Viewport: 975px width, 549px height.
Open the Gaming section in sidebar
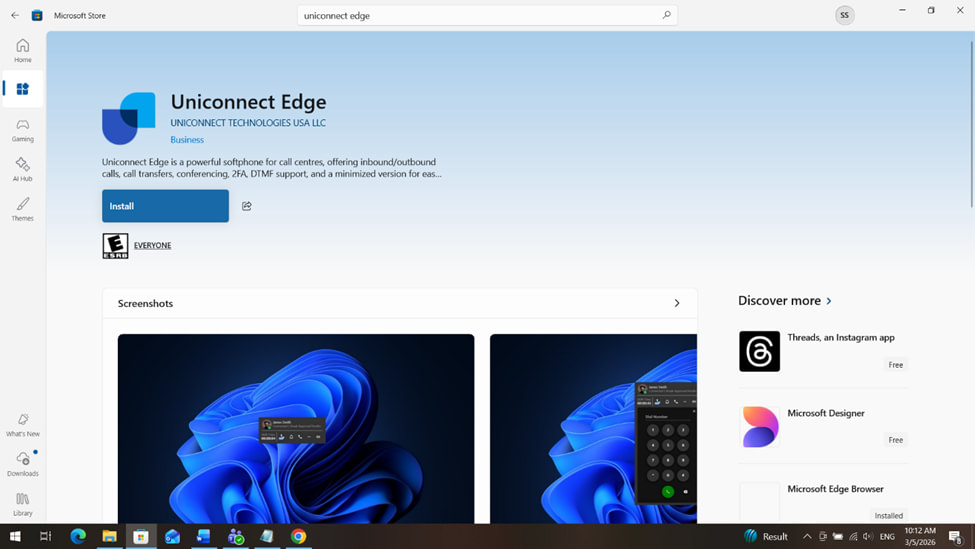pos(22,130)
